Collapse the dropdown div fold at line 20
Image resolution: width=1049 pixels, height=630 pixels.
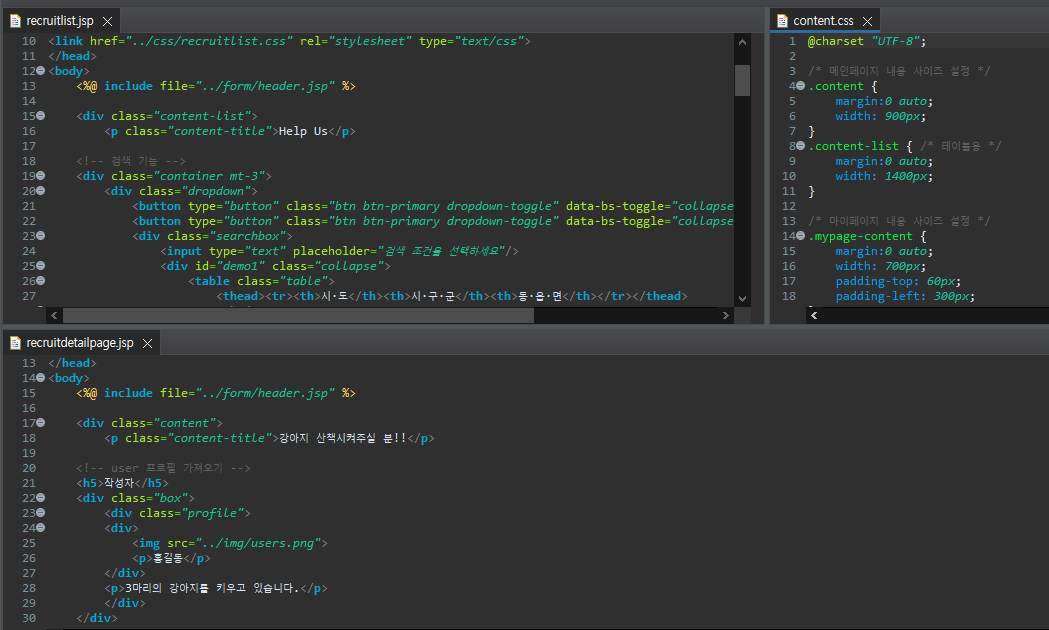tap(41, 191)
